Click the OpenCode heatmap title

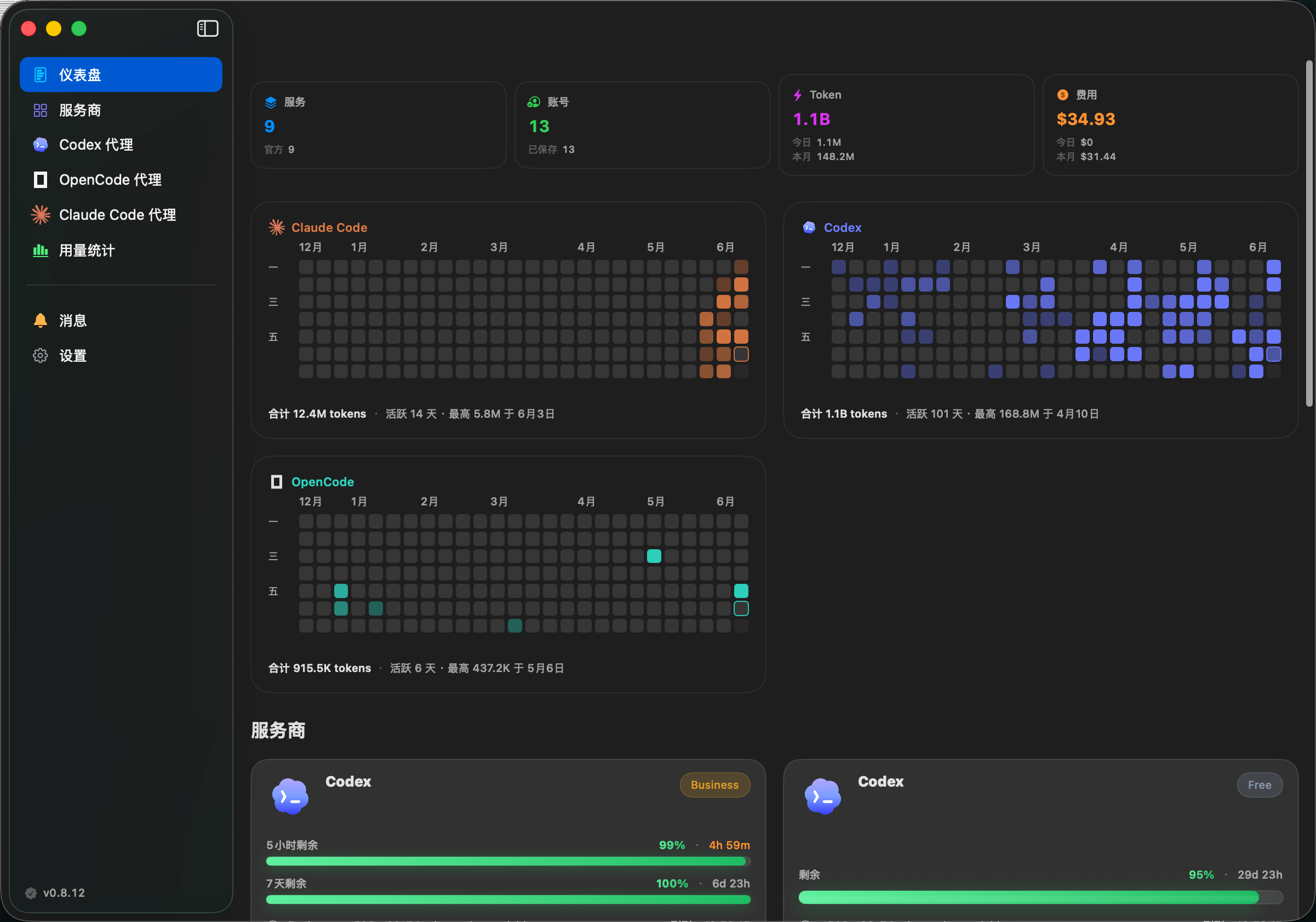click(x=323, y=482)
